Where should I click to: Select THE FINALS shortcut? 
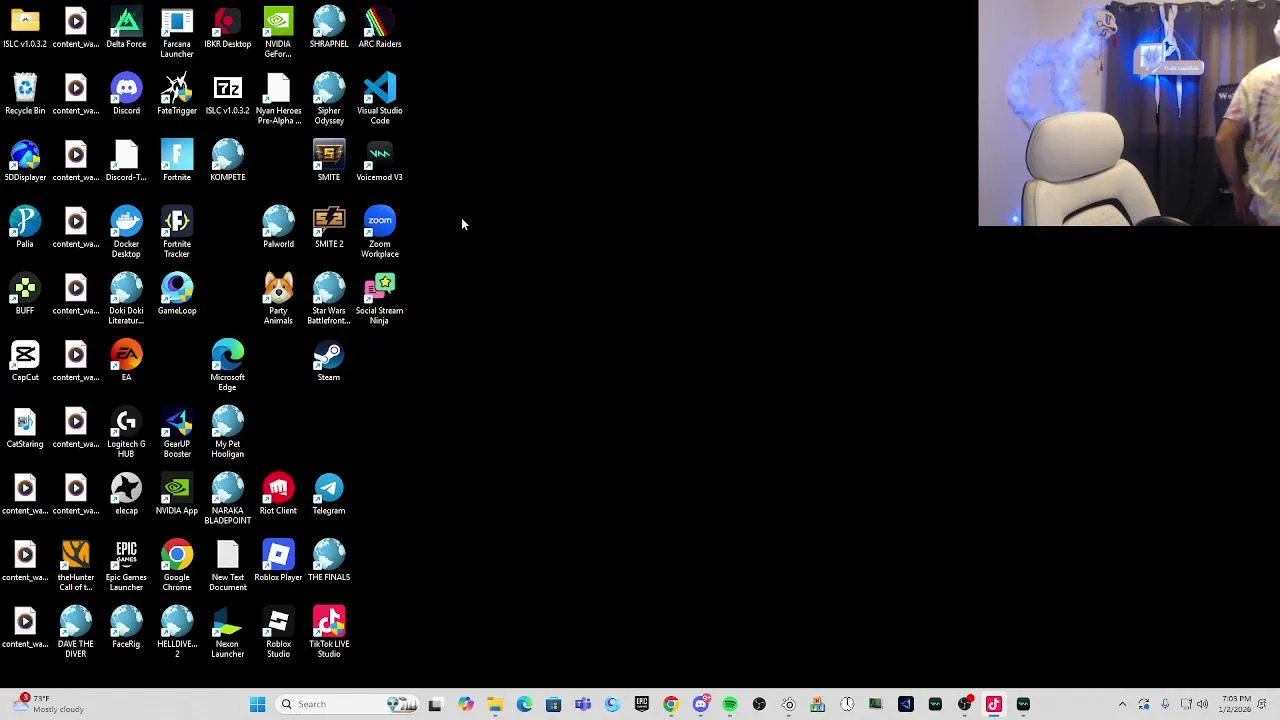[x=329, y=562]
